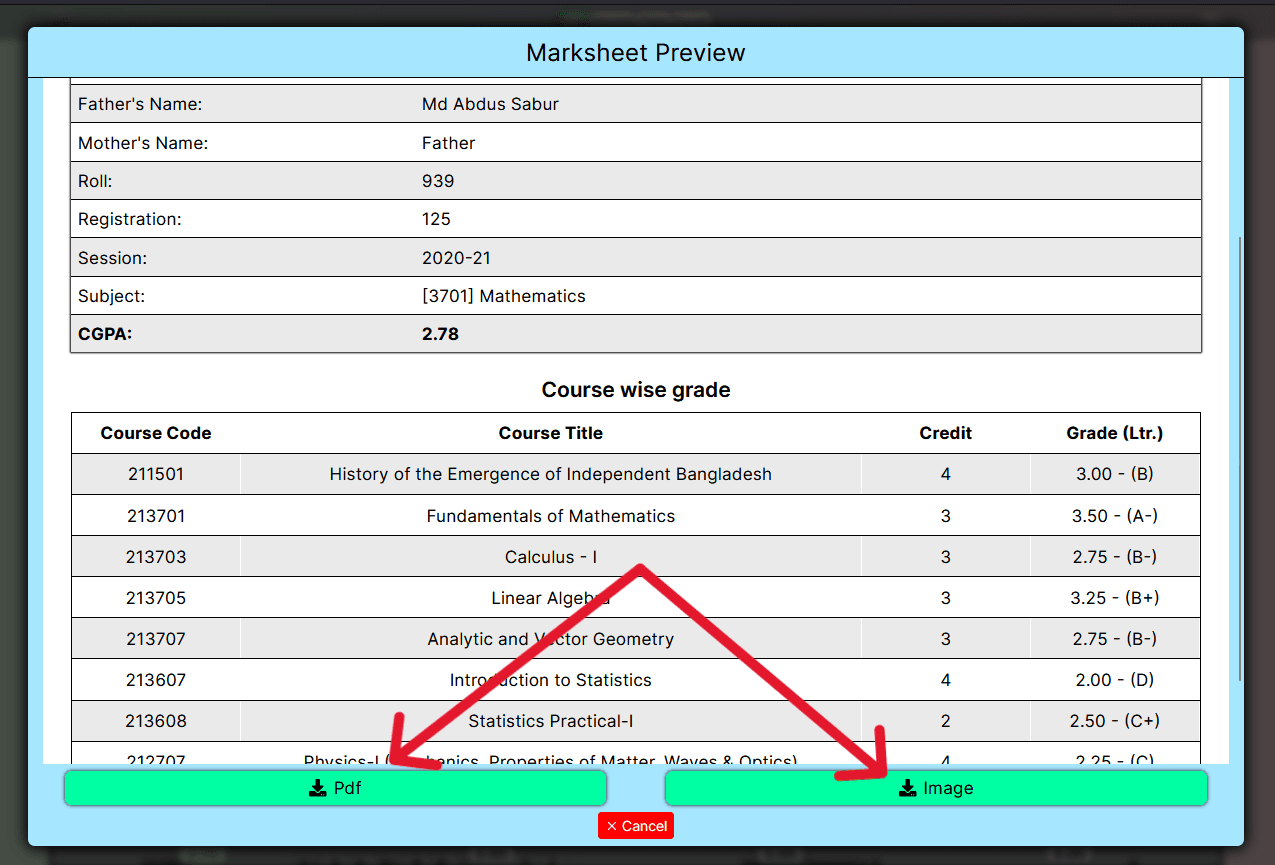
Task: Click the Fundamentals of Mathematics course title
Action: [x=550, y=516]
